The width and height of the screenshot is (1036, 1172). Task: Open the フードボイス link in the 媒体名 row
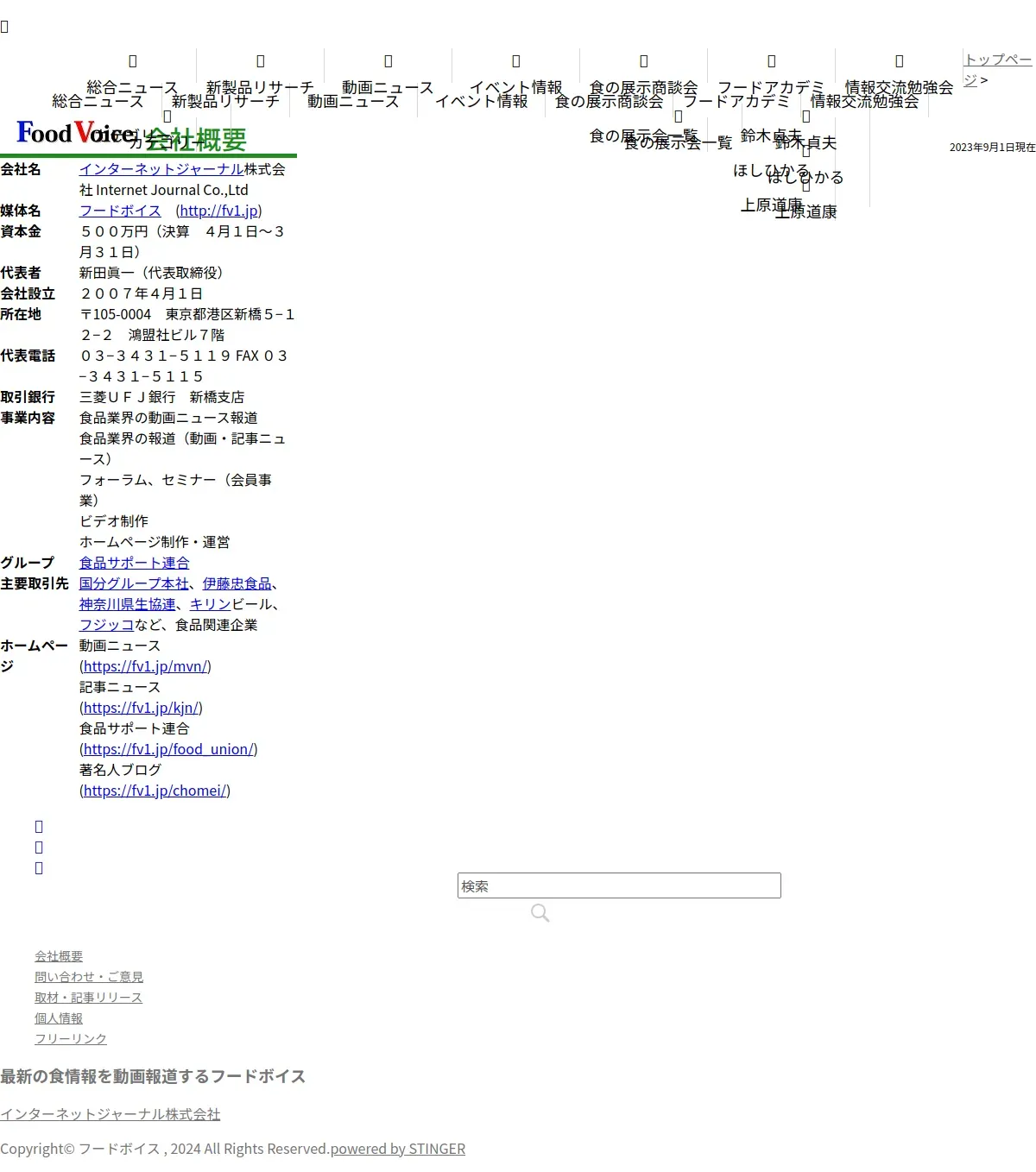click(120, 211)
